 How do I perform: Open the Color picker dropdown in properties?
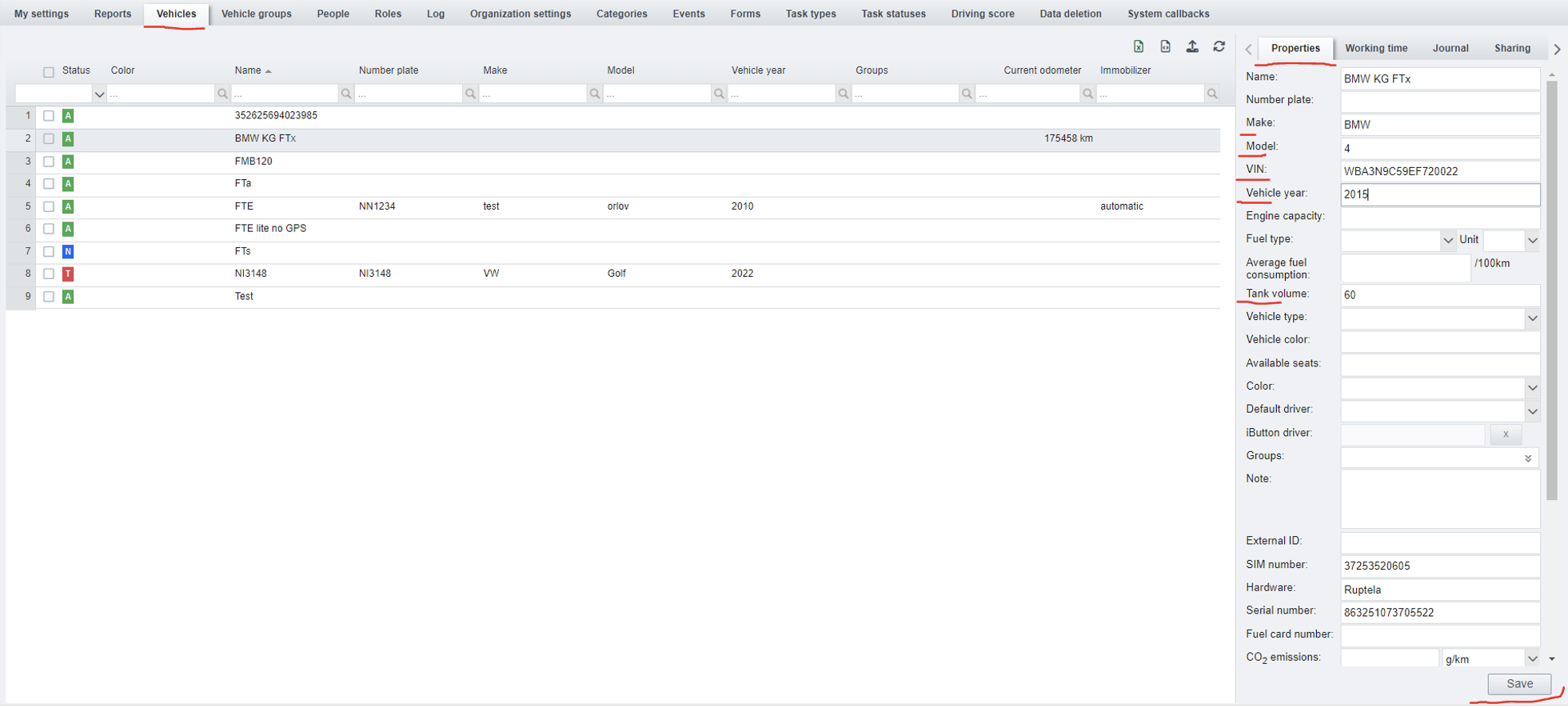[1532, 388]
